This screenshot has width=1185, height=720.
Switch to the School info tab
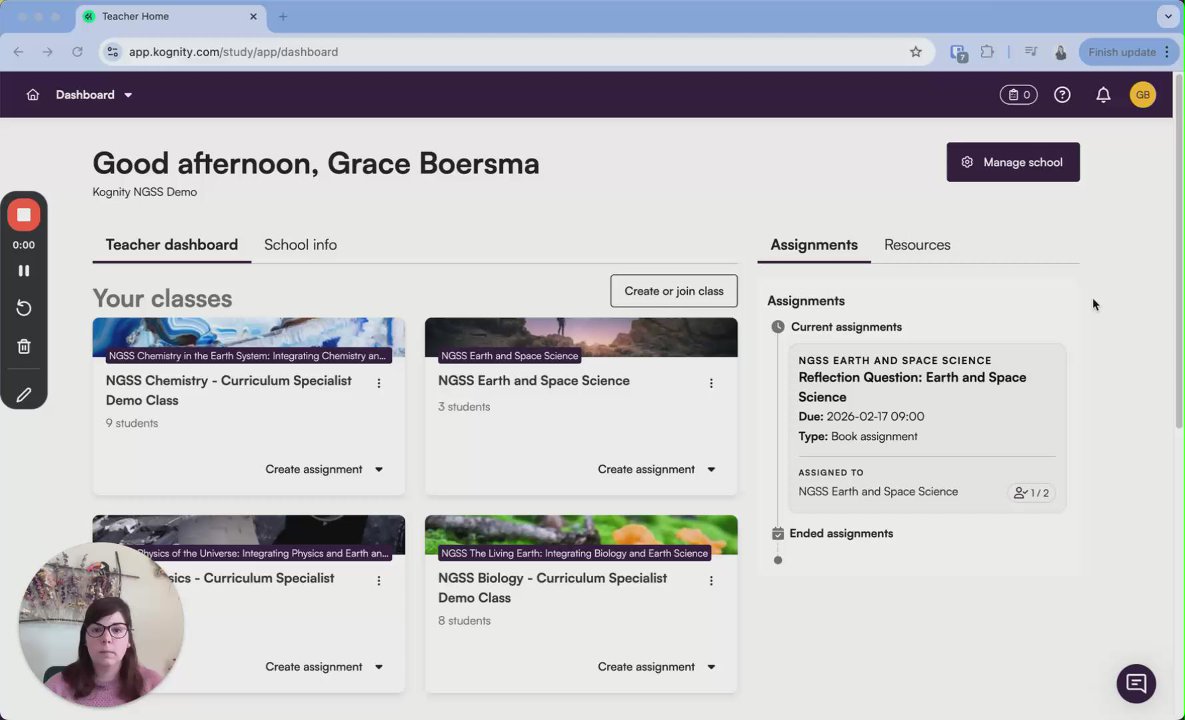tap(300, 245)
